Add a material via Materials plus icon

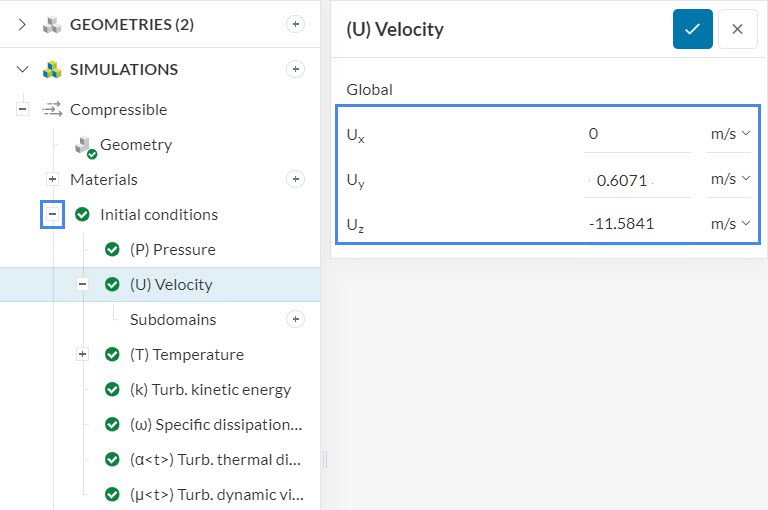click(295, 180)
